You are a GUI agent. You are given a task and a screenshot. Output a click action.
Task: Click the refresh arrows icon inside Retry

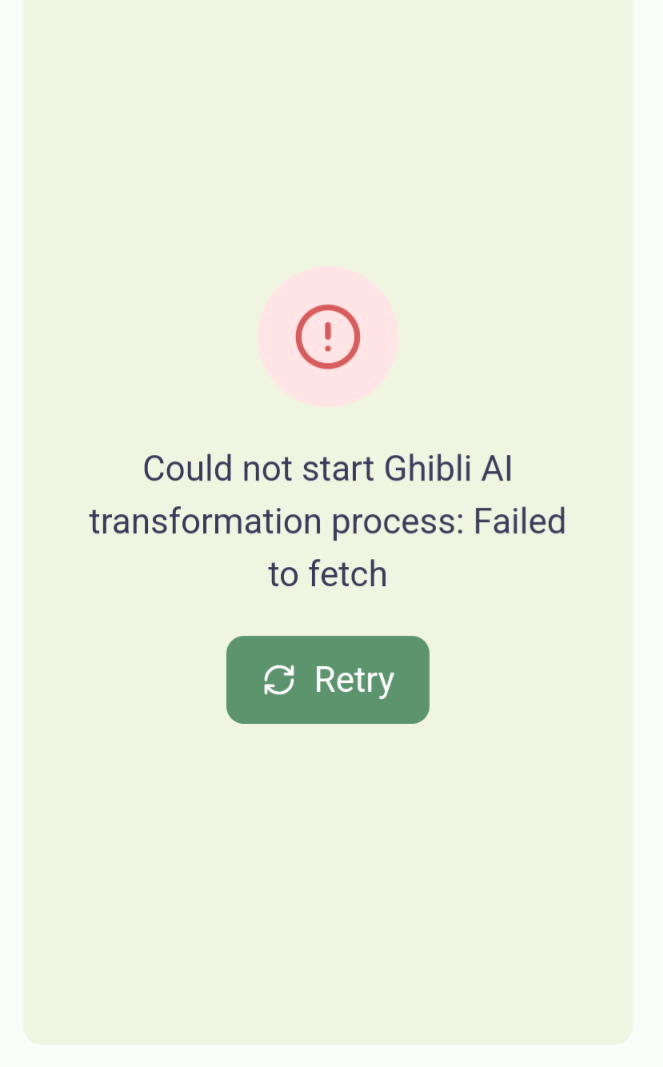click(279, 680)
